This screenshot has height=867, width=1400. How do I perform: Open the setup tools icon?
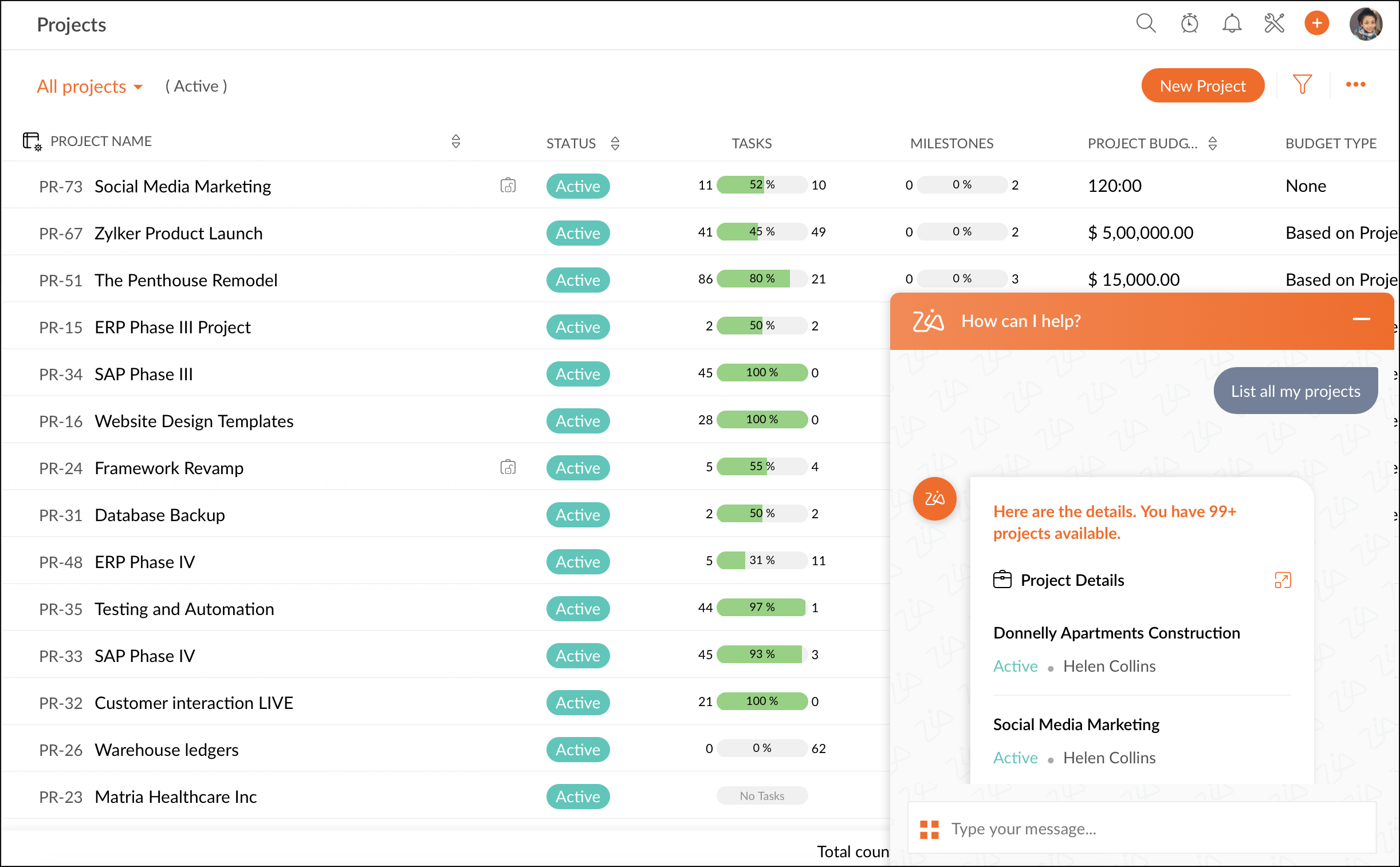1274,23
